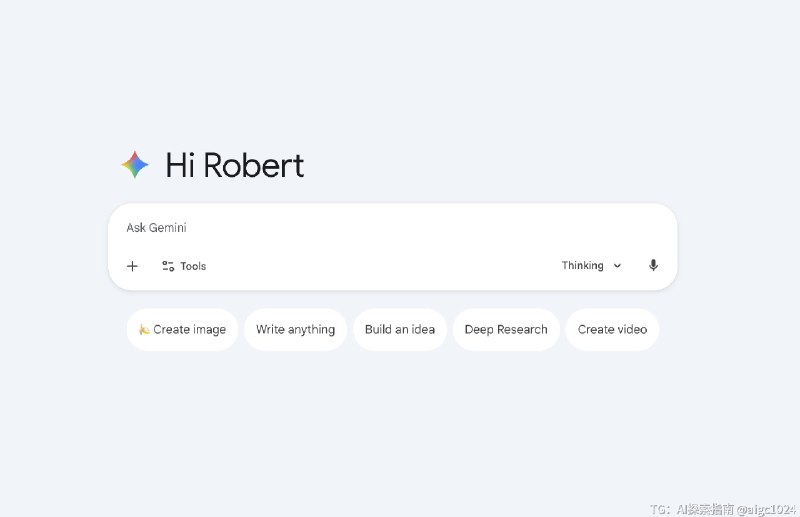Click empty space between Tools and Thinking

pyautogui.click(x=380, y=266)
